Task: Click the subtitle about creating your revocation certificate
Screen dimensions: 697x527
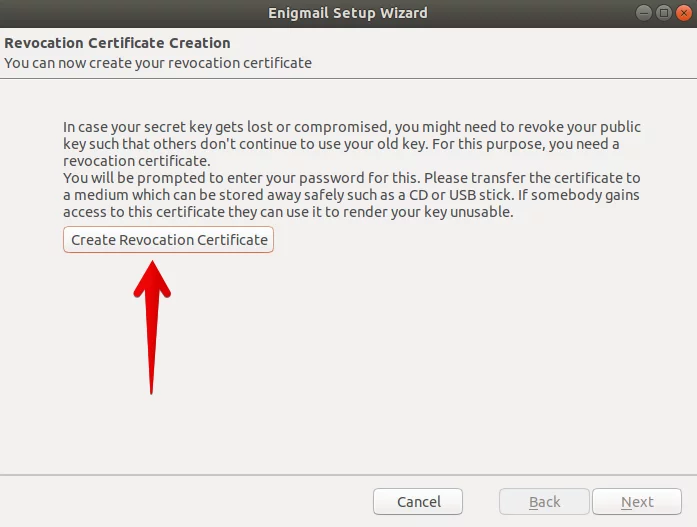Action: (x=158, y=63)
